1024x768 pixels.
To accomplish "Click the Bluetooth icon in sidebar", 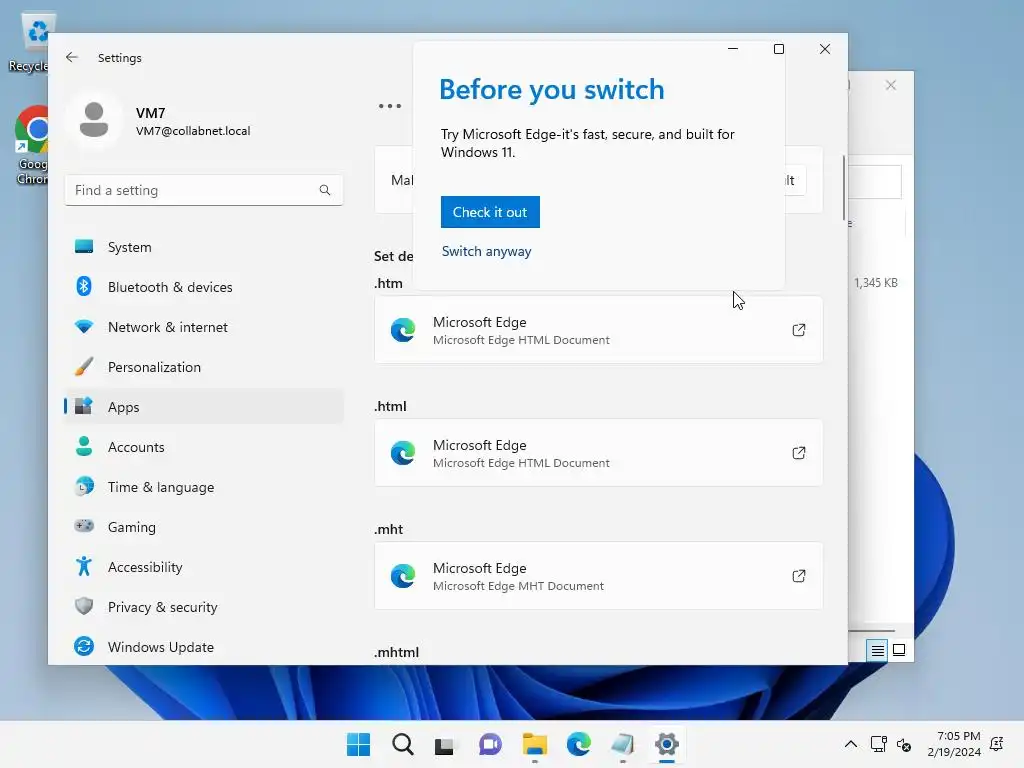I will [x=84, y=286].
